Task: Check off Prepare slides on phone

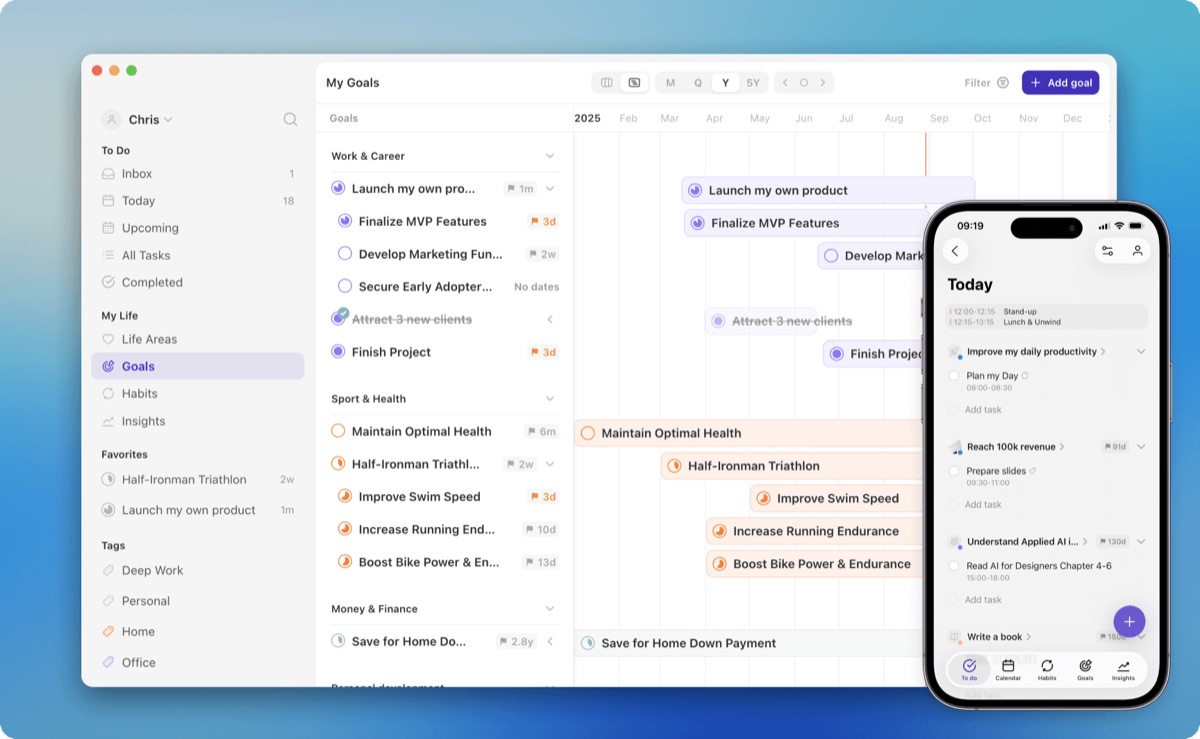Action: (x=954, y=471)
